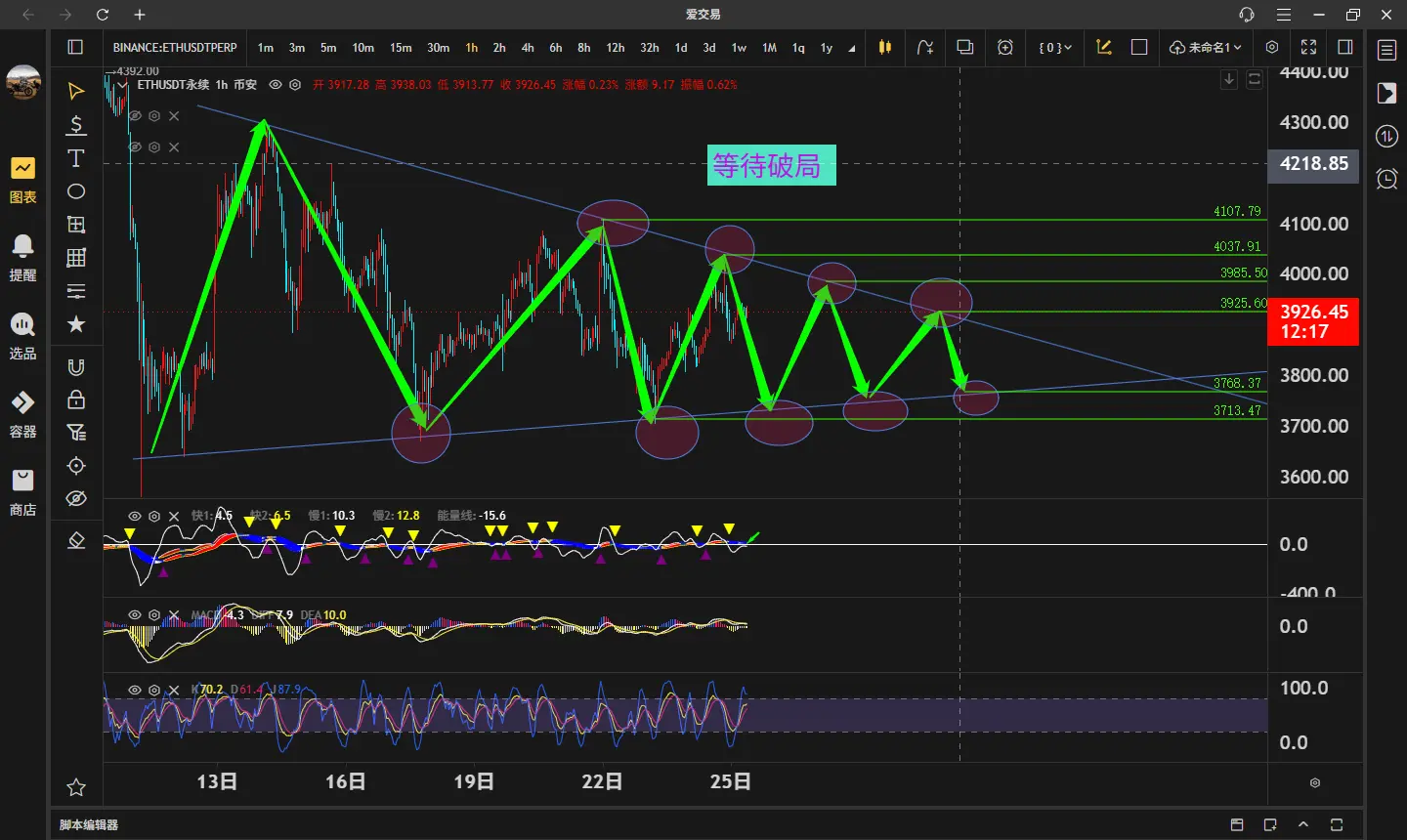Open chart settings hexagon in top toolbar

point(1272,47)
